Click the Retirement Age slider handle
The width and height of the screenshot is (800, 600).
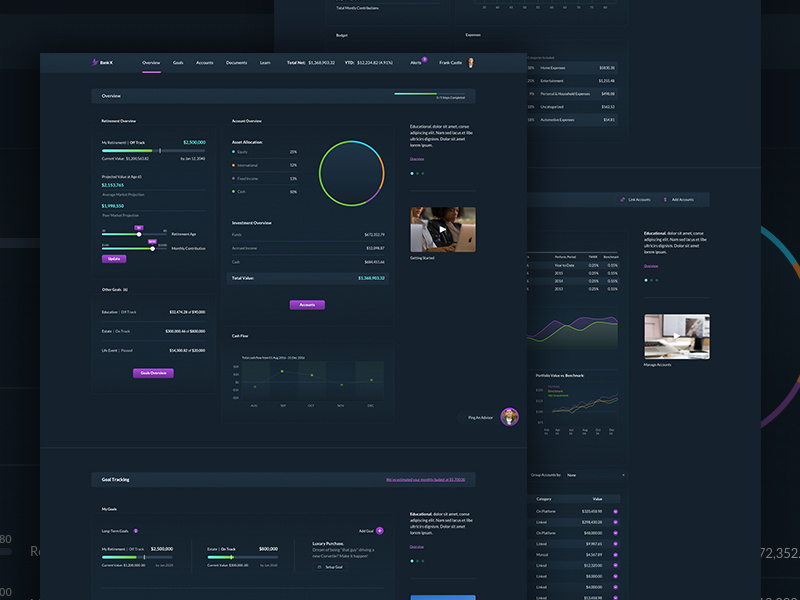pyautogui.click(x=139, y=234)
